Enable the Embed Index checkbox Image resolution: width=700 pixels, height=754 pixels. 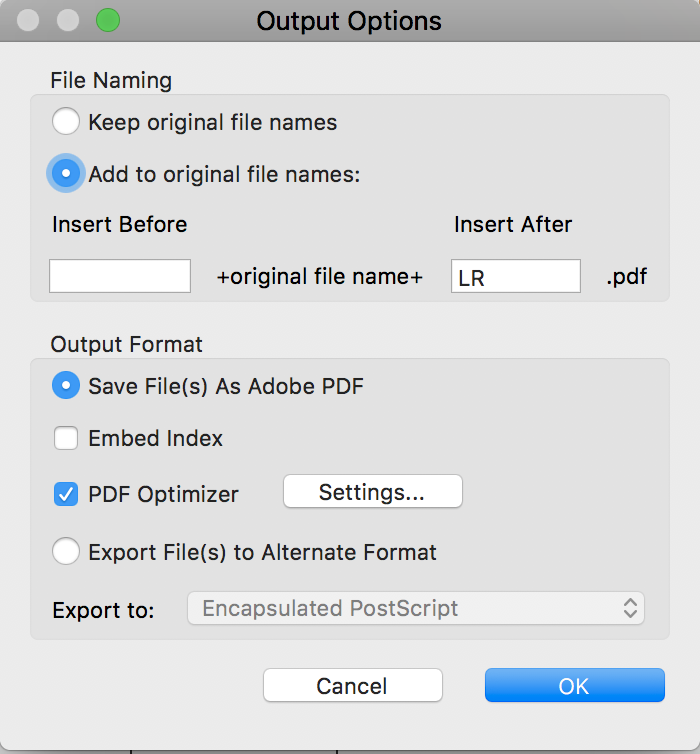pyautogui.click(x=66, y=438)
